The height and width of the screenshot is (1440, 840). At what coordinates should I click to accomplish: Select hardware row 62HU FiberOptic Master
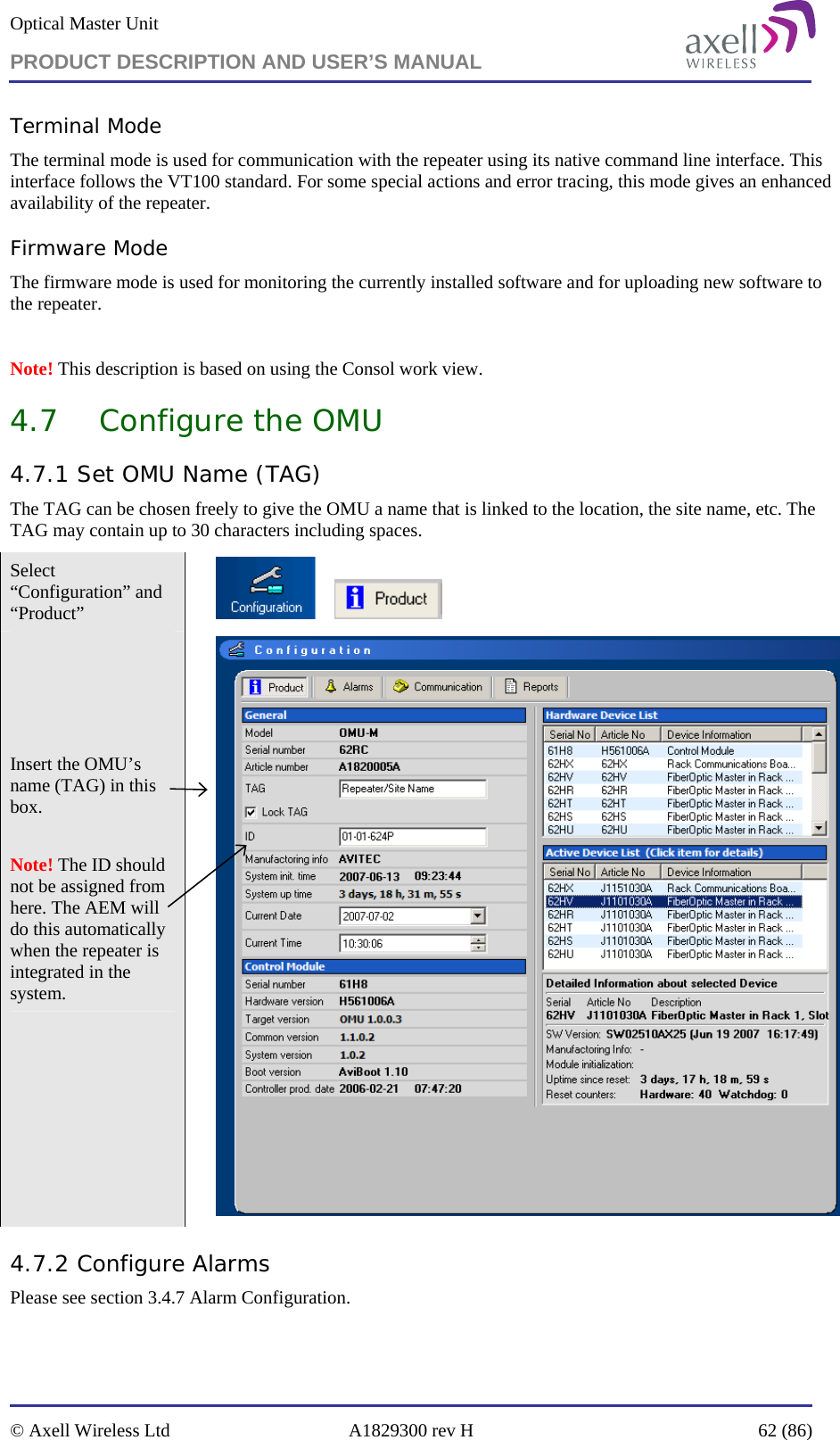673,831
